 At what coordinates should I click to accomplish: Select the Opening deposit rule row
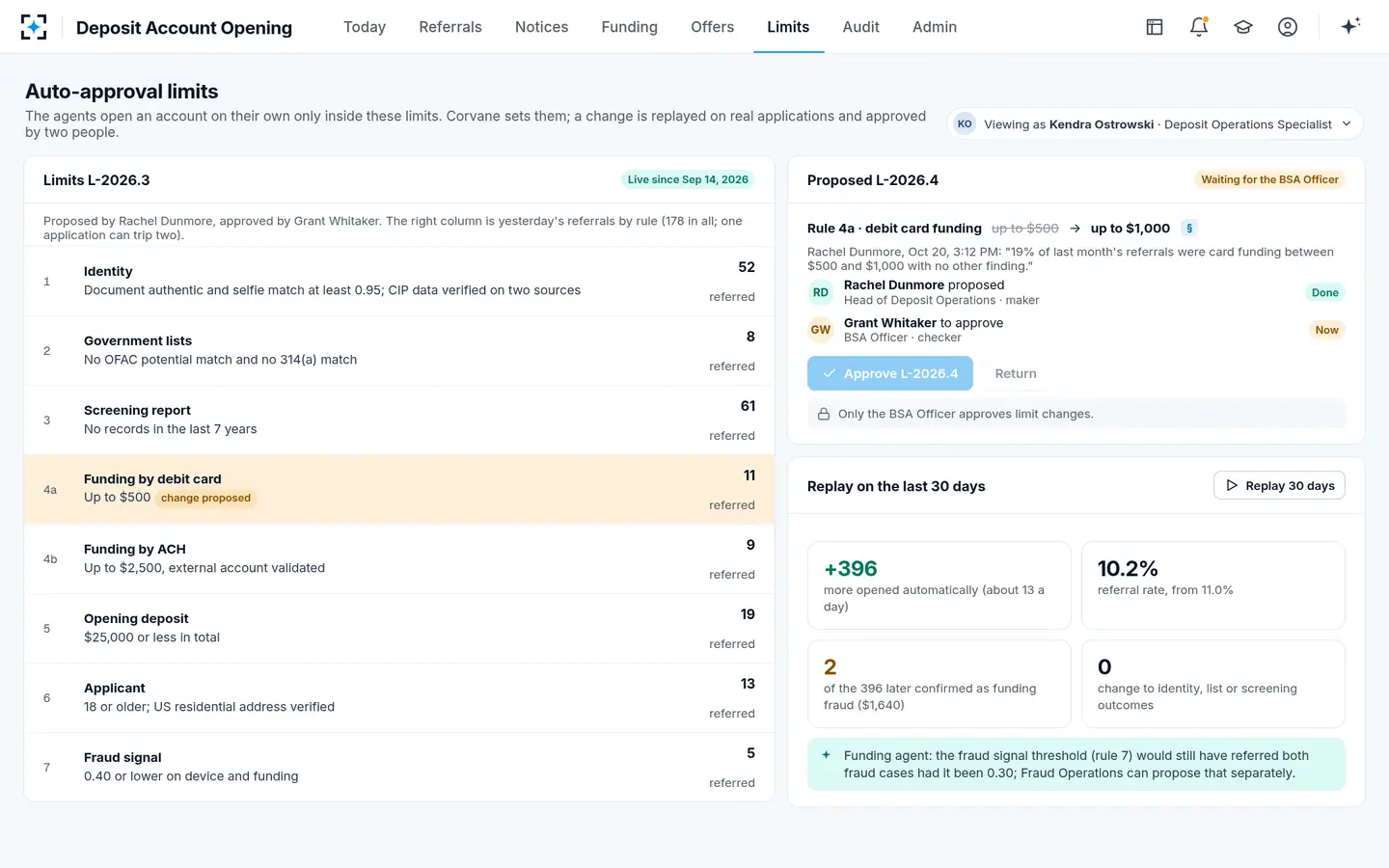(x=399, y=629)
